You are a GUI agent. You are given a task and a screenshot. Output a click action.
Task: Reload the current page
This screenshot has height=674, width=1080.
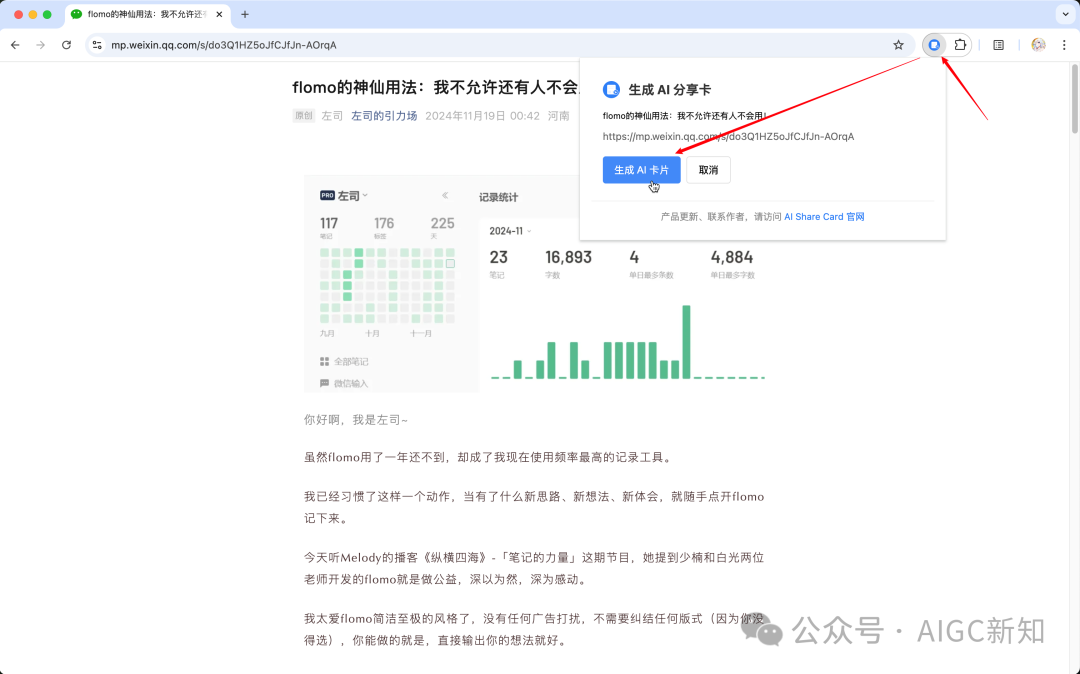(66, 45)
